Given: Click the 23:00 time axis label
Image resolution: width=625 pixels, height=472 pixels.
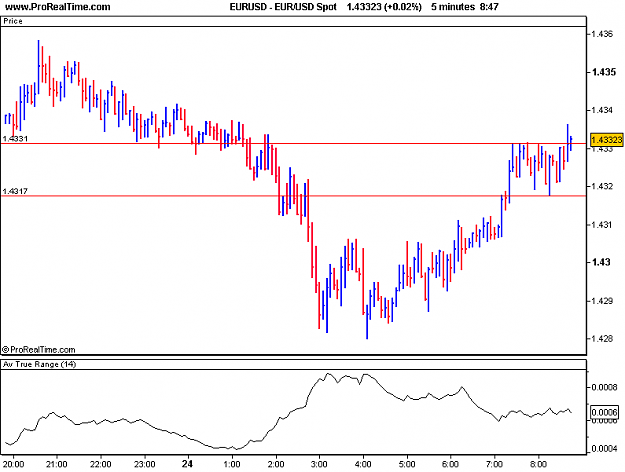Looking at the screenshot, I should point(144,464).
